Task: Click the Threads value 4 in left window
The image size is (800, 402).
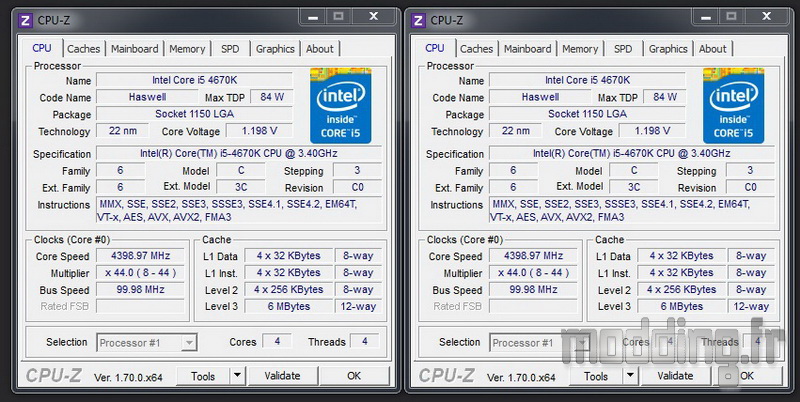Action: pos(365,341)
